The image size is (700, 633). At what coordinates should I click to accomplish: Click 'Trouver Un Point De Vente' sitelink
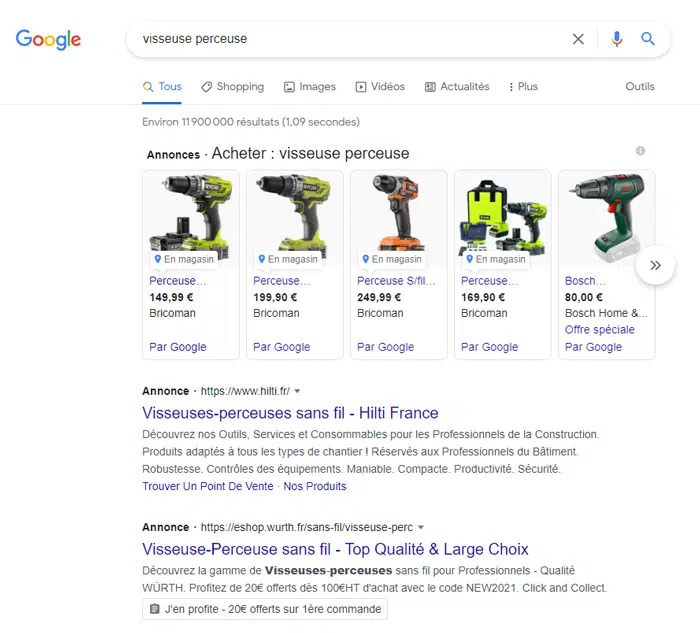(x=208, y=486)
